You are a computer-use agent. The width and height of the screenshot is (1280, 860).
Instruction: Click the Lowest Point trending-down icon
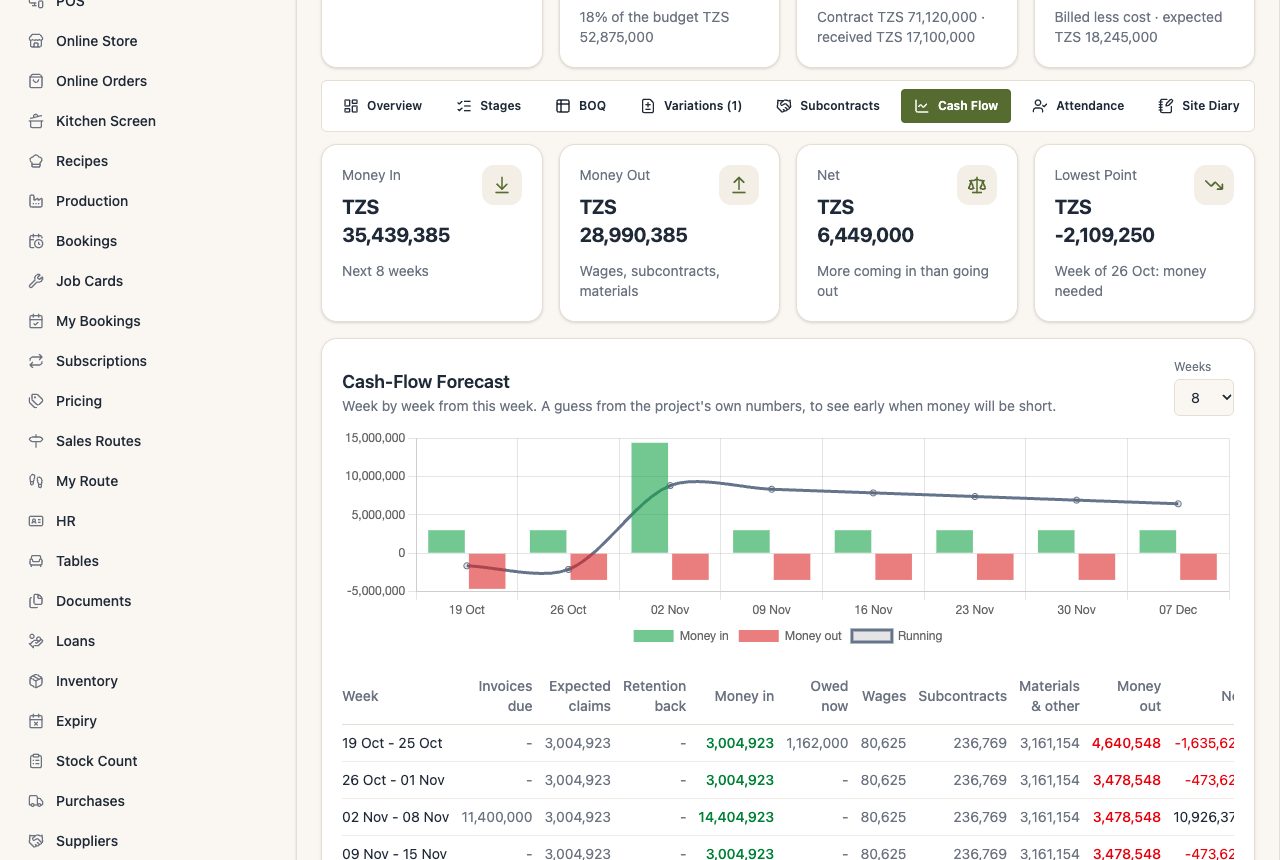pos(1214,185)
